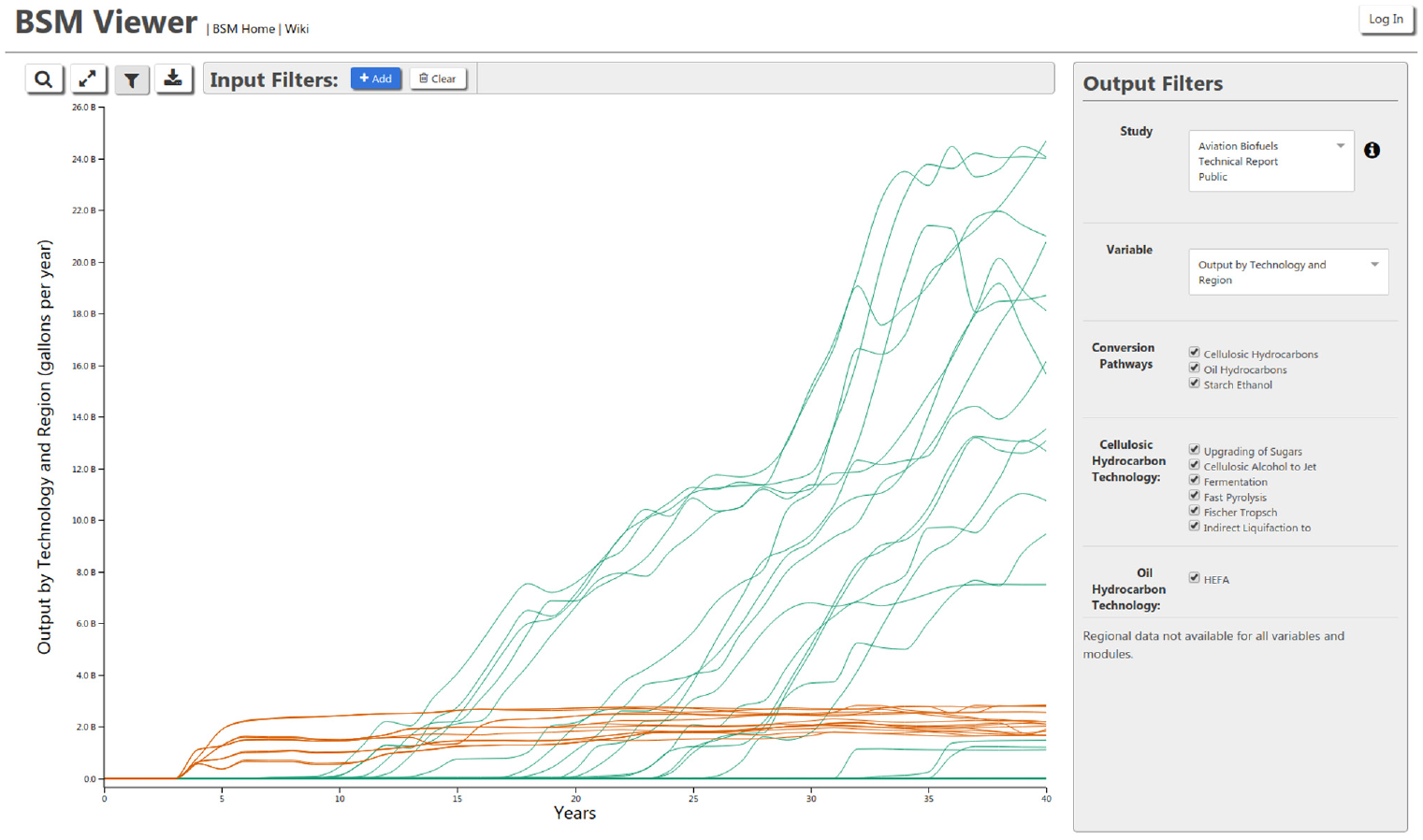Click the study info icon
1423x840 pixels.
point(1372,150)
